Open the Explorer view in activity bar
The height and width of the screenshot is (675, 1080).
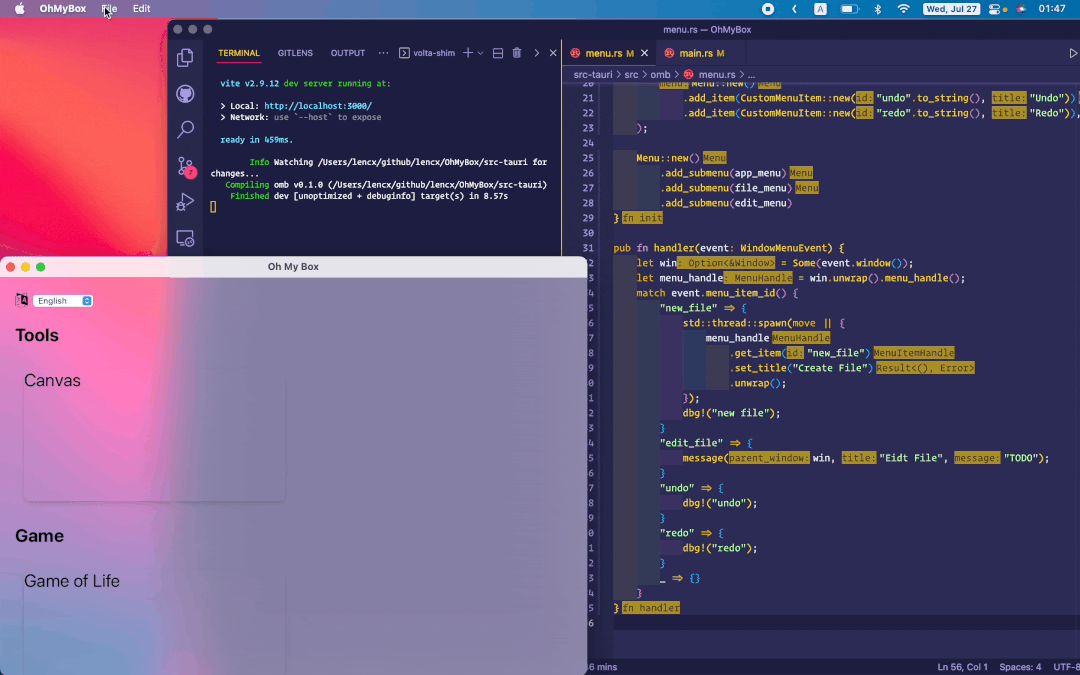point(185,58)
